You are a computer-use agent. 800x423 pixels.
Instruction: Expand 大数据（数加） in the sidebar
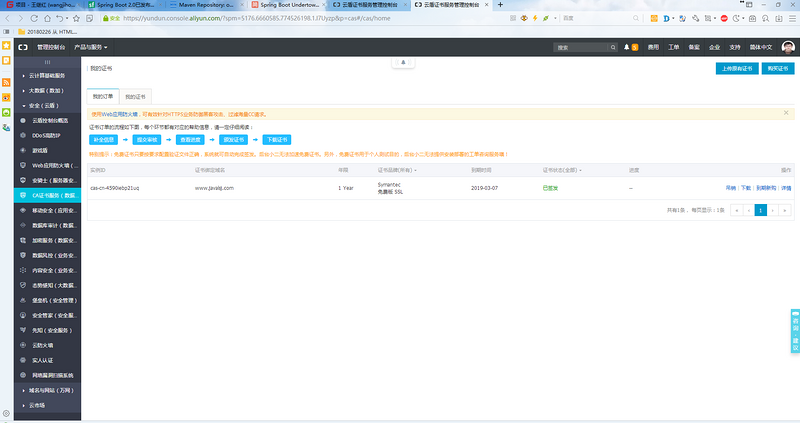47,90
